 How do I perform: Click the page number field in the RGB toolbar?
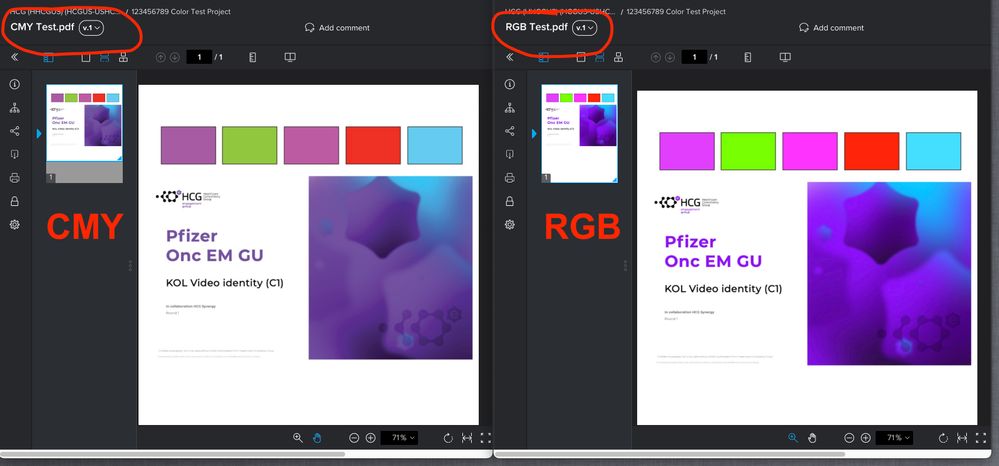coord(693,57)
